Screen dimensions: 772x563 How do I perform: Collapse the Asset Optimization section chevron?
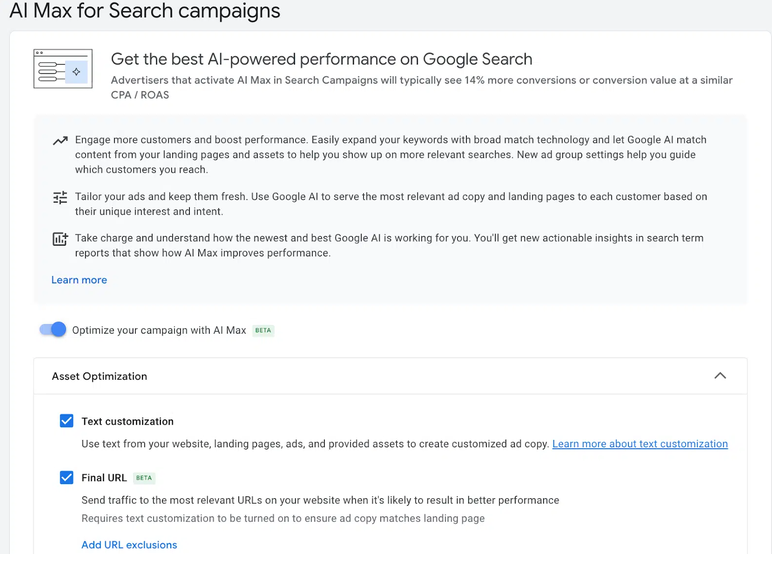click(x=720, y=376)
